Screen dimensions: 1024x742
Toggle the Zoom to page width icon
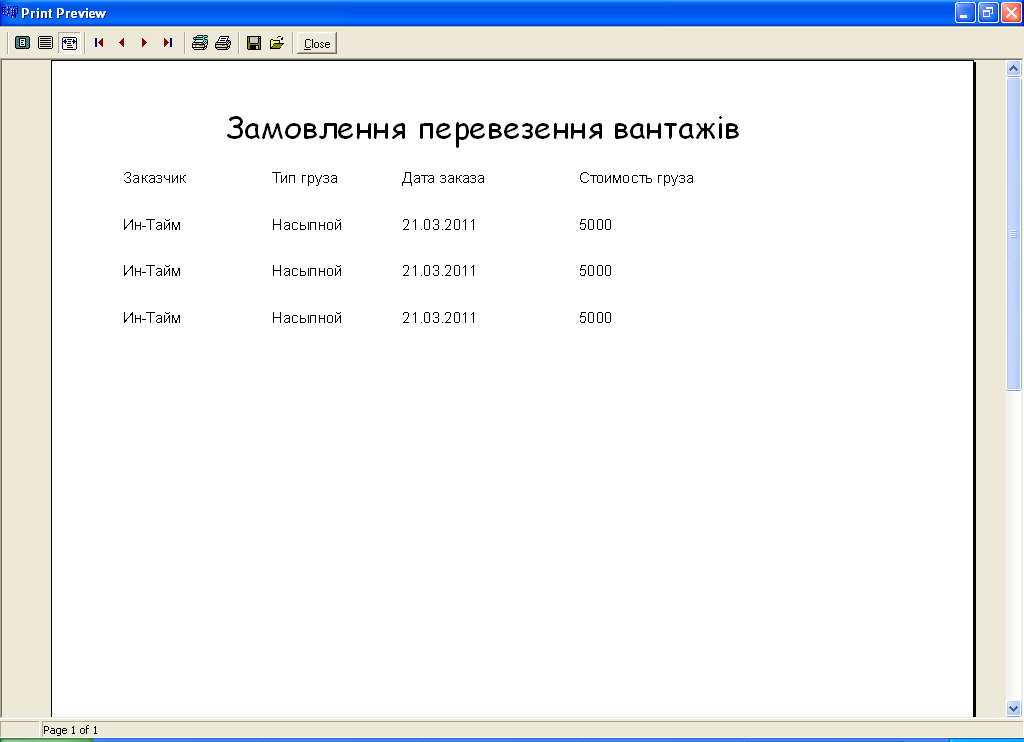tap(69, 43)
